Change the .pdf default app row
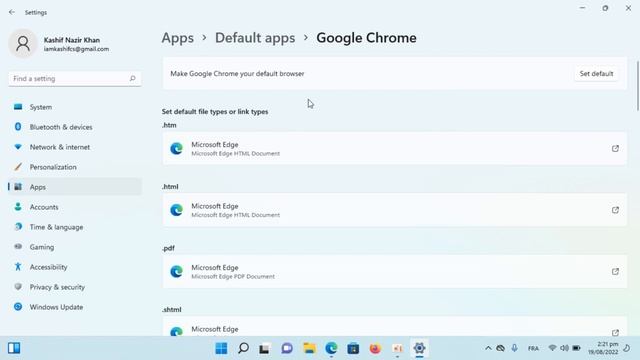Image resolution: width=640 pixels, height=360 pixels. [x=394, y=271]
